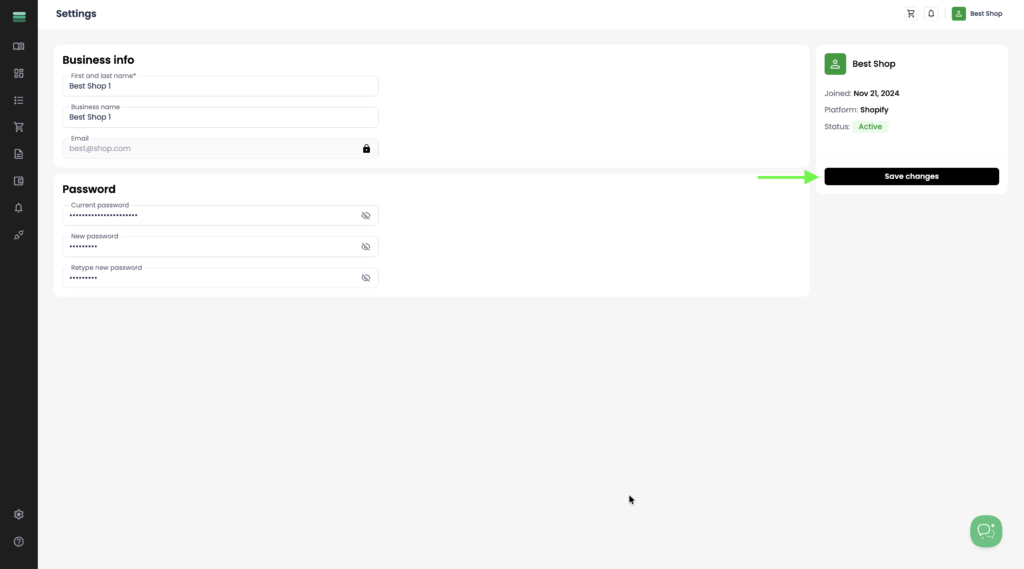
Task: Open the shopping cart icon in sidebar
Action: pos(19,127)
